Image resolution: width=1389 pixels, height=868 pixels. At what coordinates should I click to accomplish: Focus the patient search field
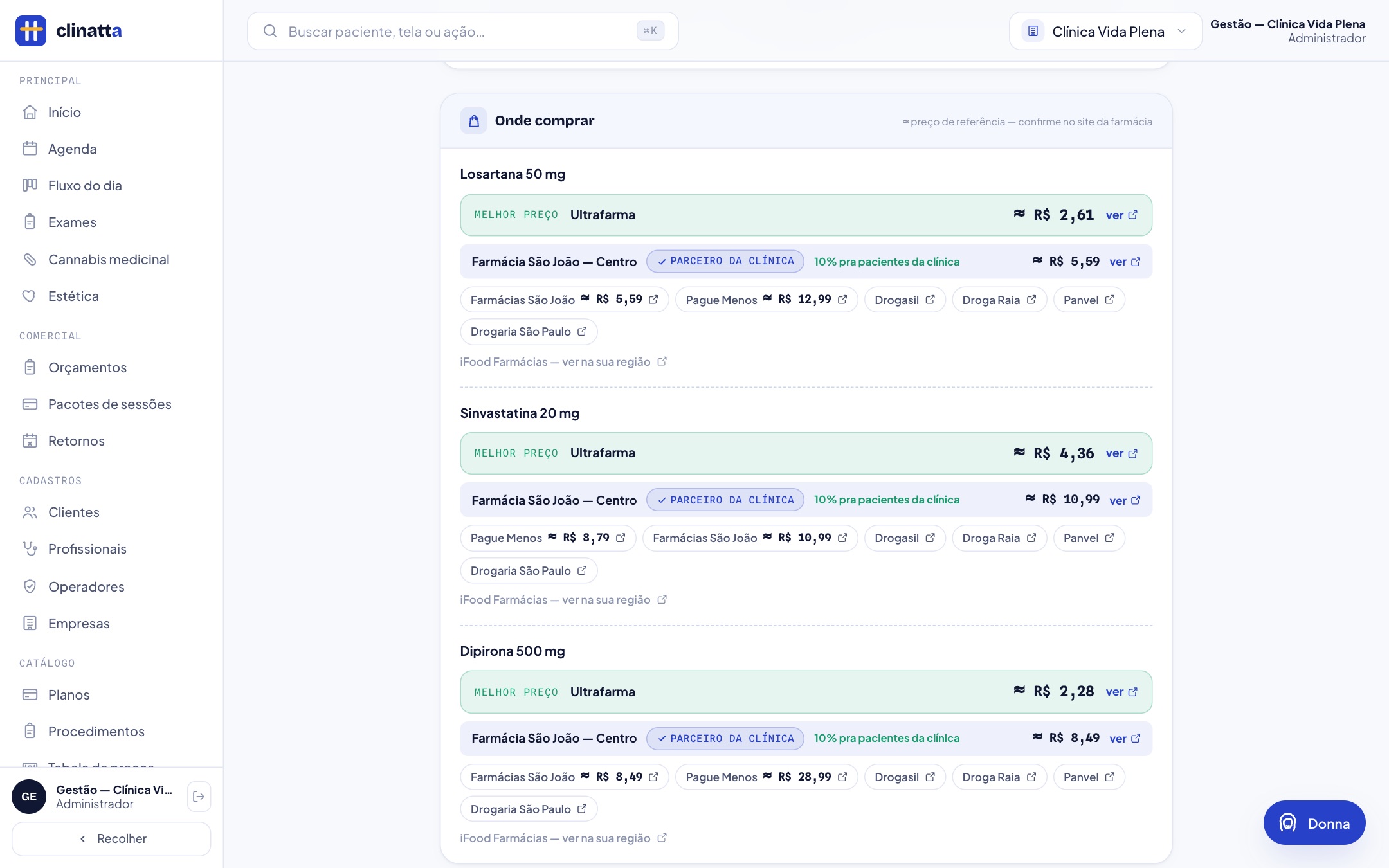pyautogui.click(x=463, y=31)
